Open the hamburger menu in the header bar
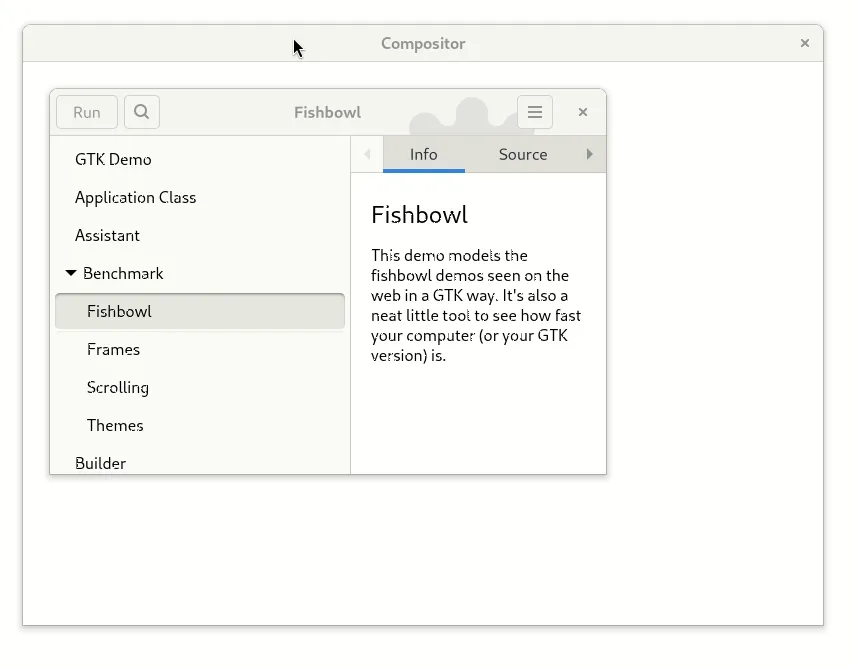The height and width of the screenshot is (669, 855). [535, 112]
